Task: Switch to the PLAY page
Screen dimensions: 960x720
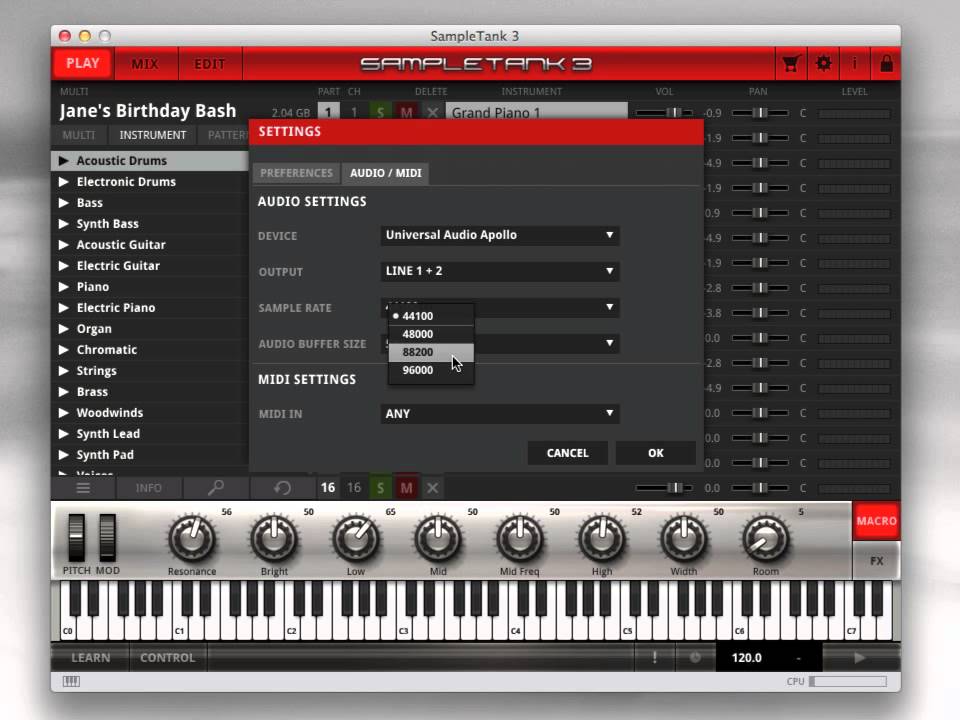Action: 83,64
